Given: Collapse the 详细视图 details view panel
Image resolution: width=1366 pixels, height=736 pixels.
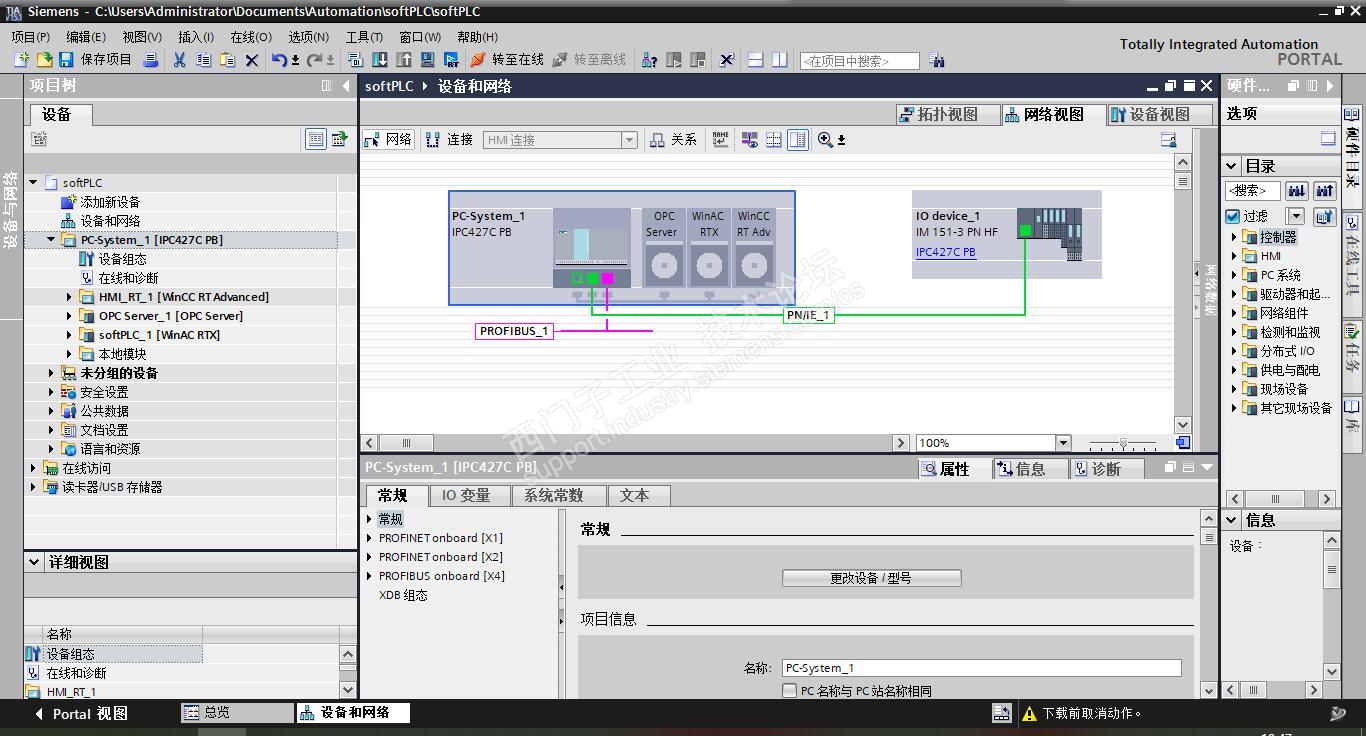Looking at the screenshot, I should click(34, 562).
